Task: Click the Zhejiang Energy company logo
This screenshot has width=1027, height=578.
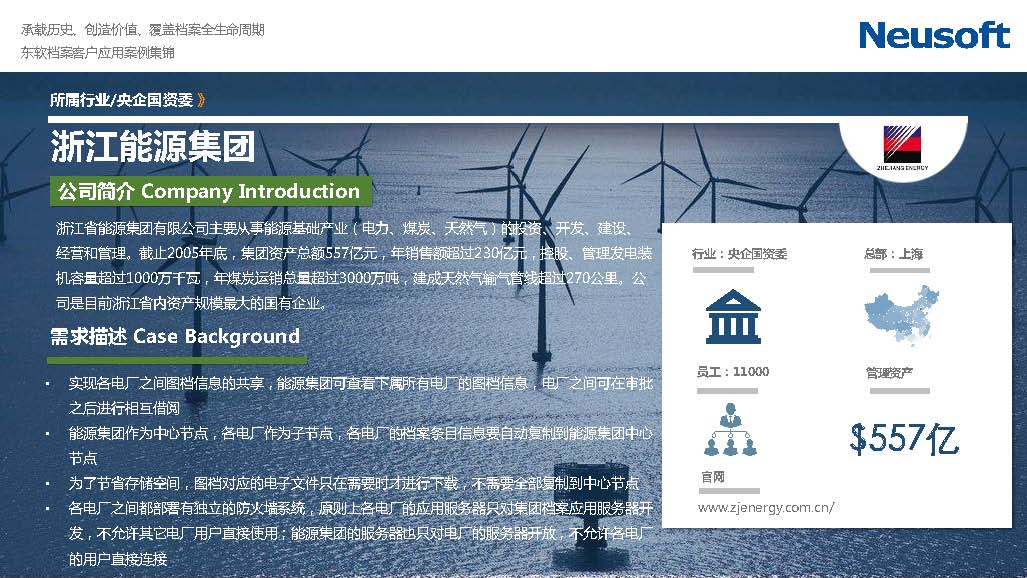Action: pos(902,147)
